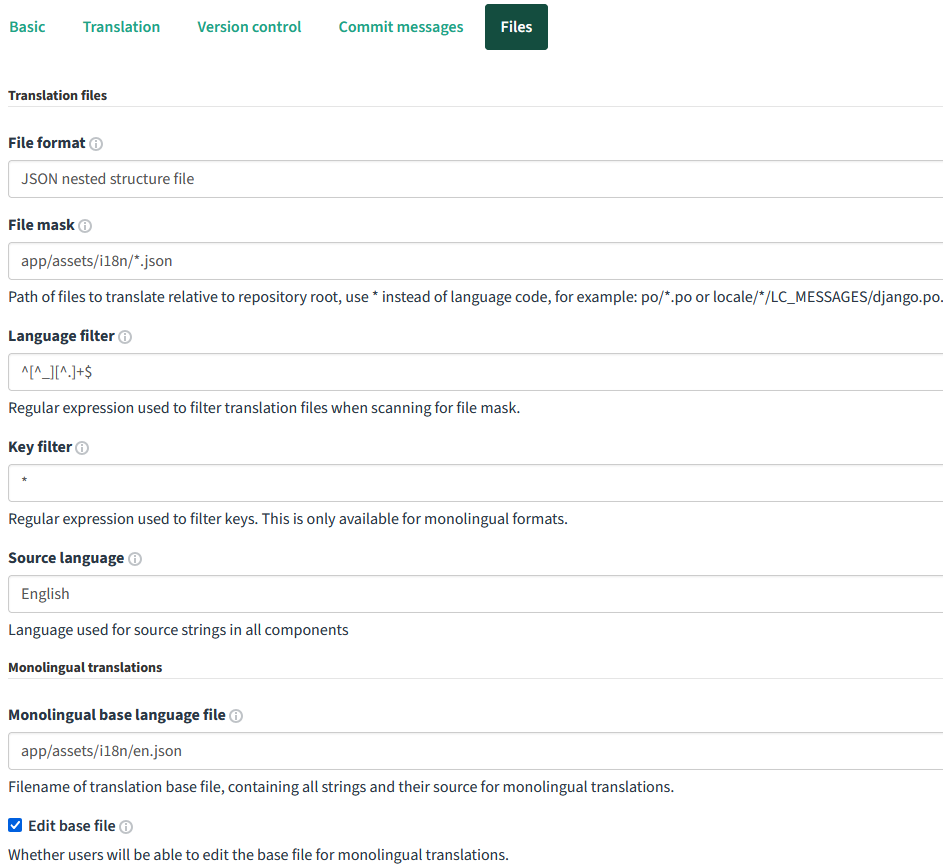Select the active Files tab
The width and height of the screenshot is (943, 866).
pyautogui.click(x=516, y=27)
